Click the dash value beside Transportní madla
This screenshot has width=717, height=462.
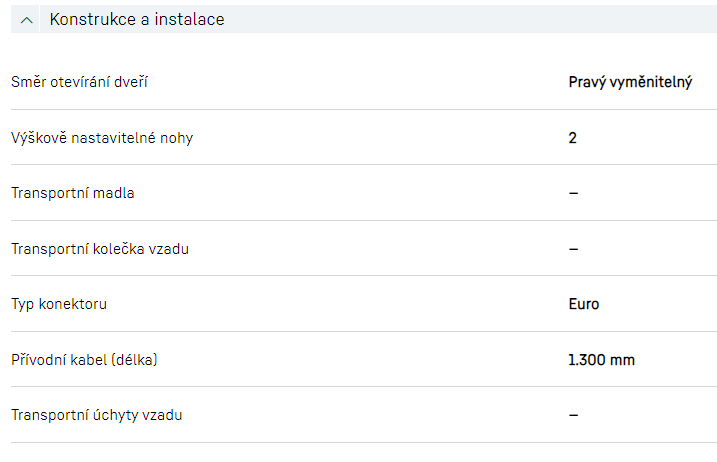pos(574,193)
